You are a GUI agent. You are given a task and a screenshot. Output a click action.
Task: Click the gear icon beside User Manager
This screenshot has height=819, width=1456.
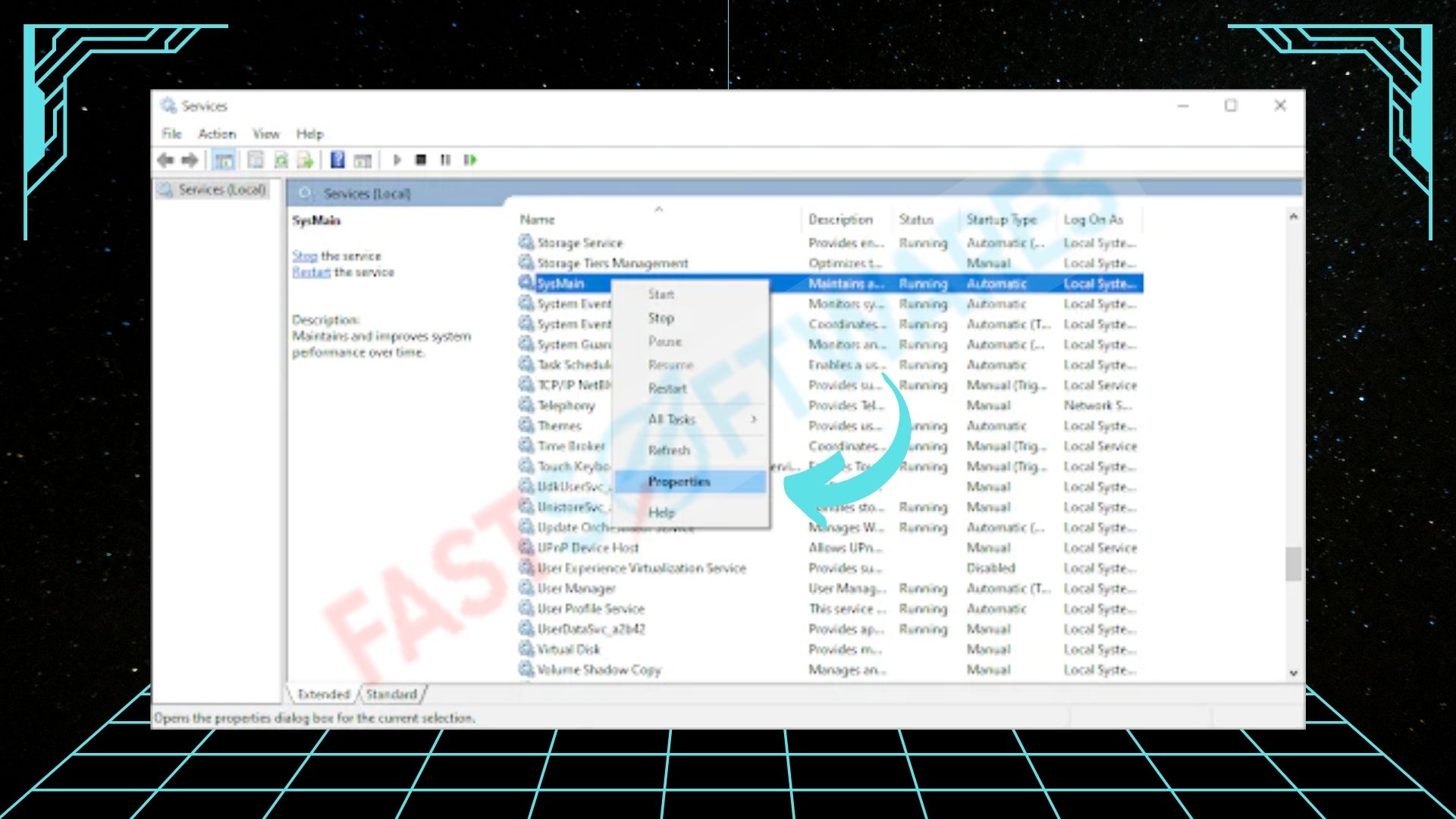click(526, 588)
